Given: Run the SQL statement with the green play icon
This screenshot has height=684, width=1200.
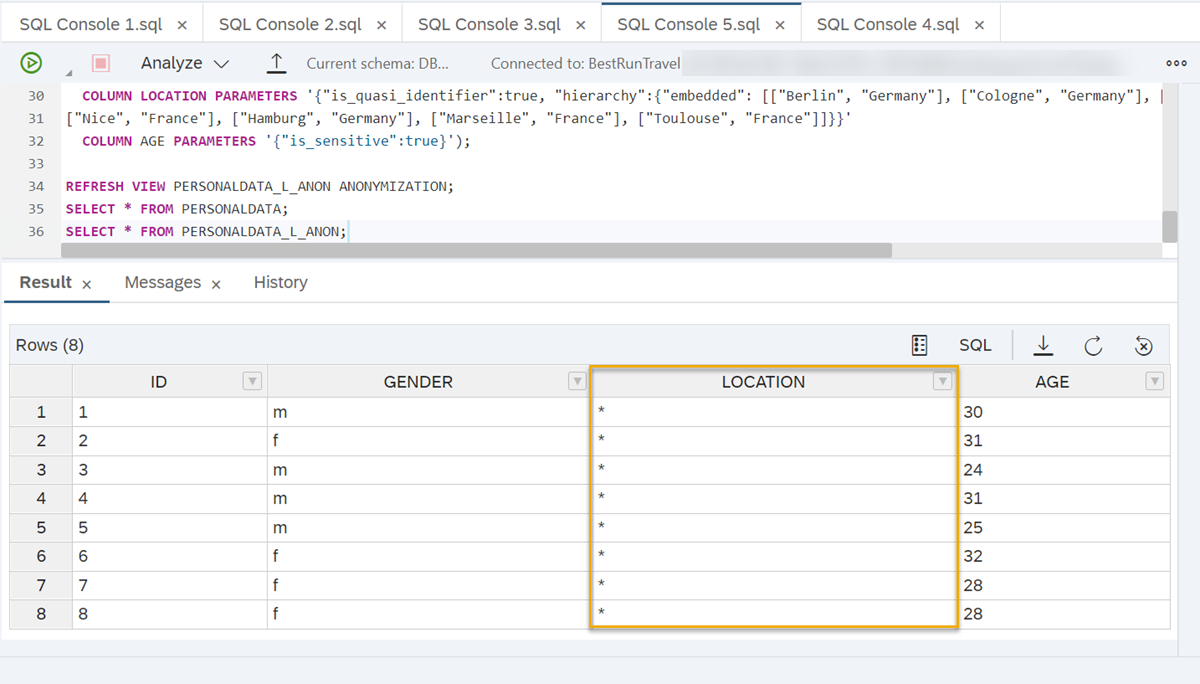Looking at the screenshot, I should [x=31, y=63].
